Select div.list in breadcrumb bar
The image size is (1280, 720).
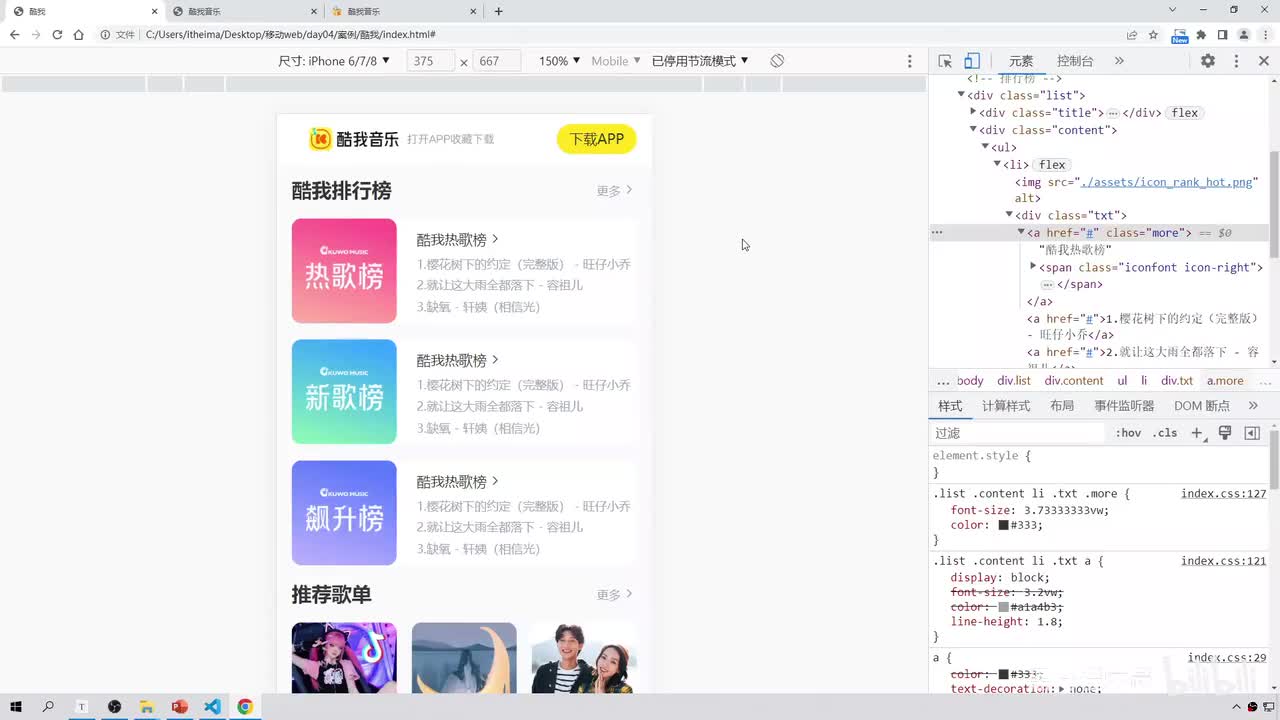coord(1014,381)
